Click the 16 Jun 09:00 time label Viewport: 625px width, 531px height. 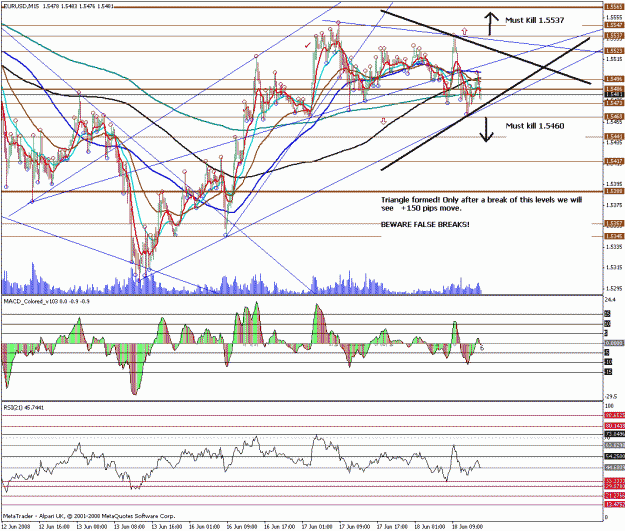(242, 527)
